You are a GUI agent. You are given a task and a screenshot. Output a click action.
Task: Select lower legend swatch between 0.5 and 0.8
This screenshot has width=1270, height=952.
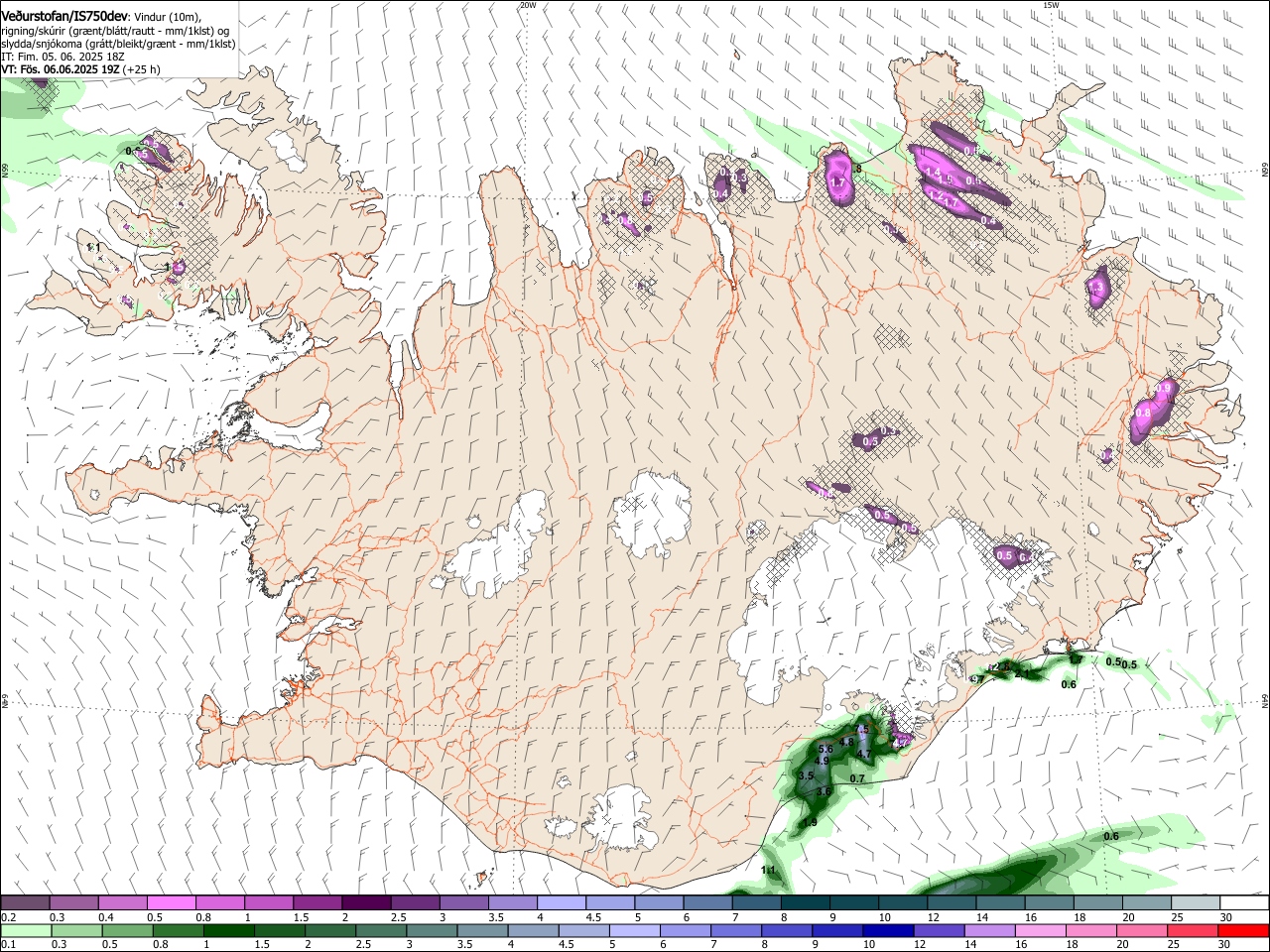(127, 930)
